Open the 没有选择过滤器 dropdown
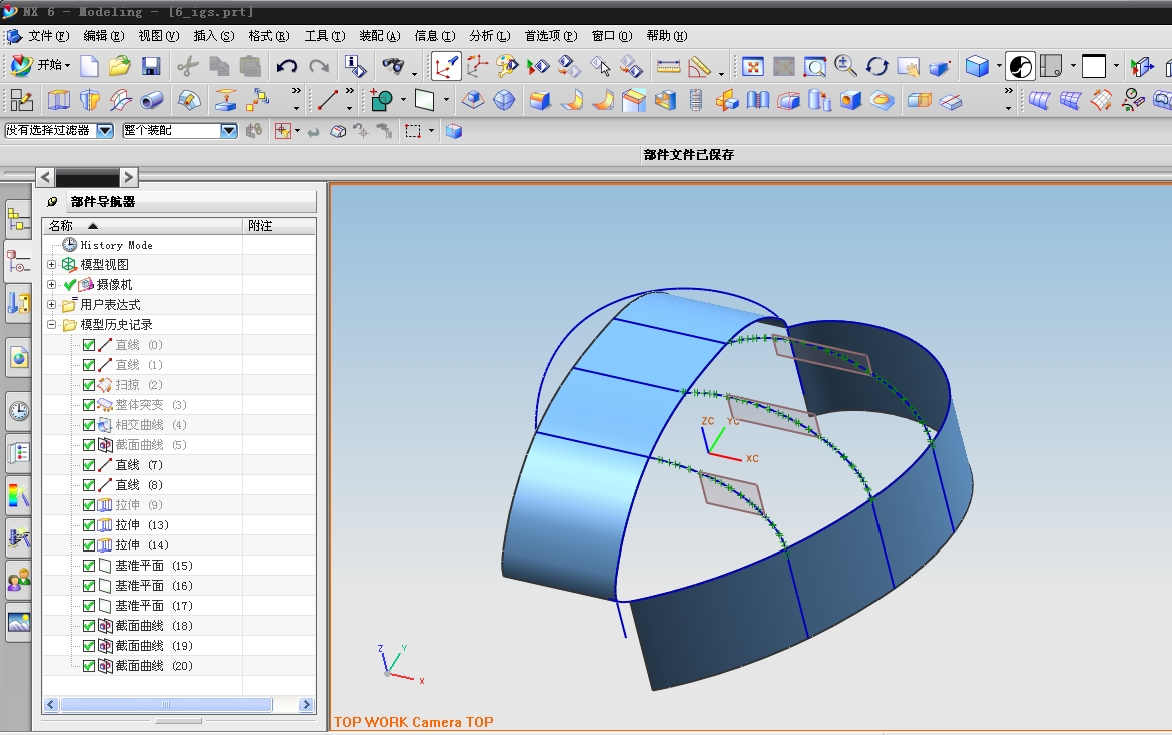The height and width of the screenshot is (735, 1172). tap(105, 131)
